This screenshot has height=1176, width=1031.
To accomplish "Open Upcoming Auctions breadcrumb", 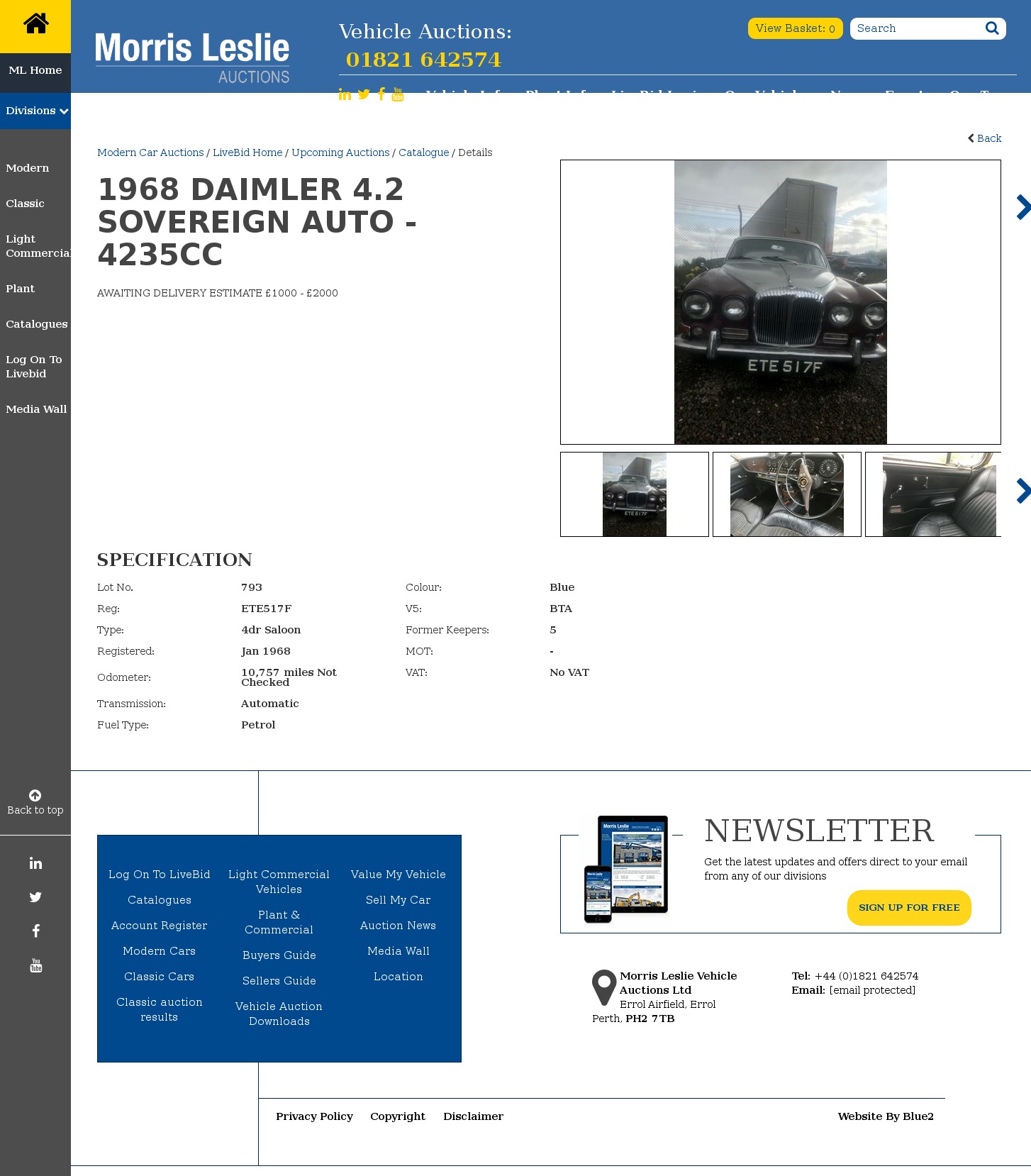I will click(x=340, y=152).
